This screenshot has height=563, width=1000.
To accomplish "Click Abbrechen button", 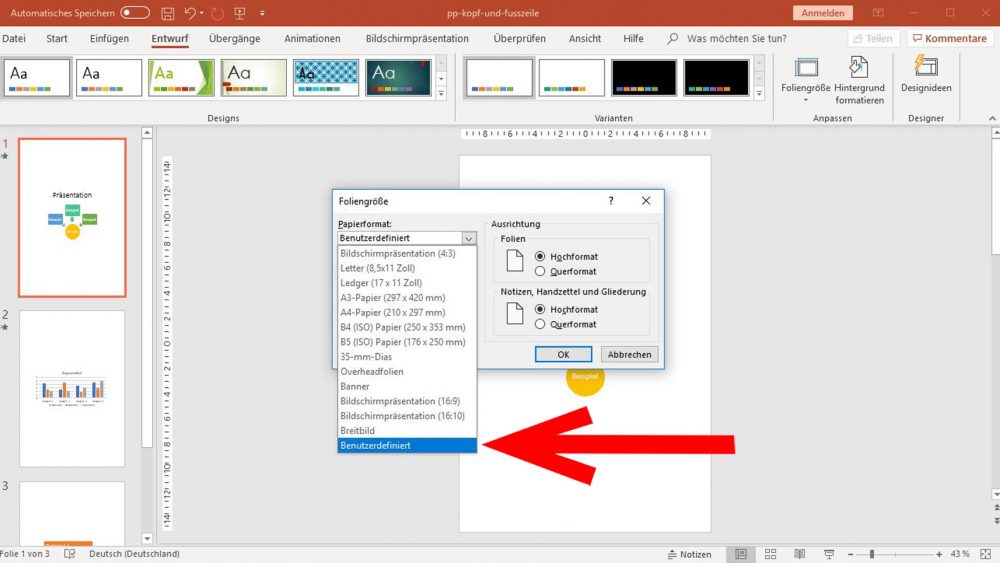I will coord(629,355).
